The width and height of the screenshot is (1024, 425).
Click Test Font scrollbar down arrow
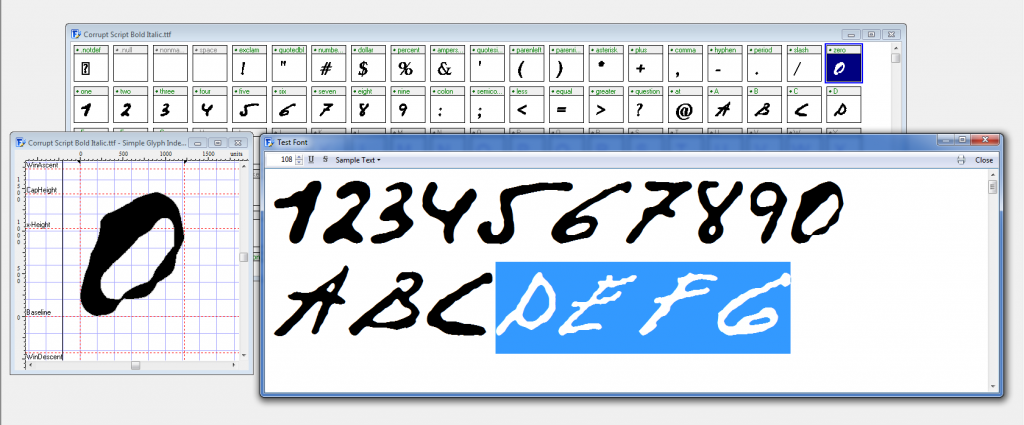tap(993, 386)
